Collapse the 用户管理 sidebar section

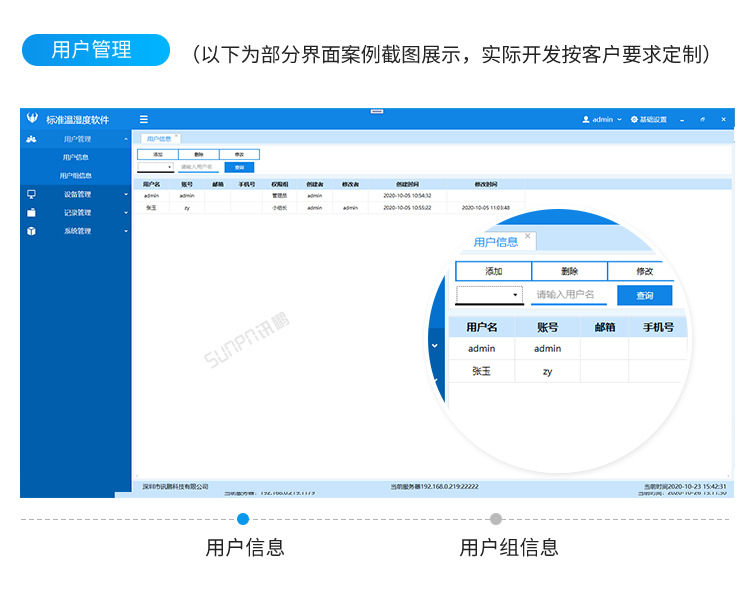[126, 139]
